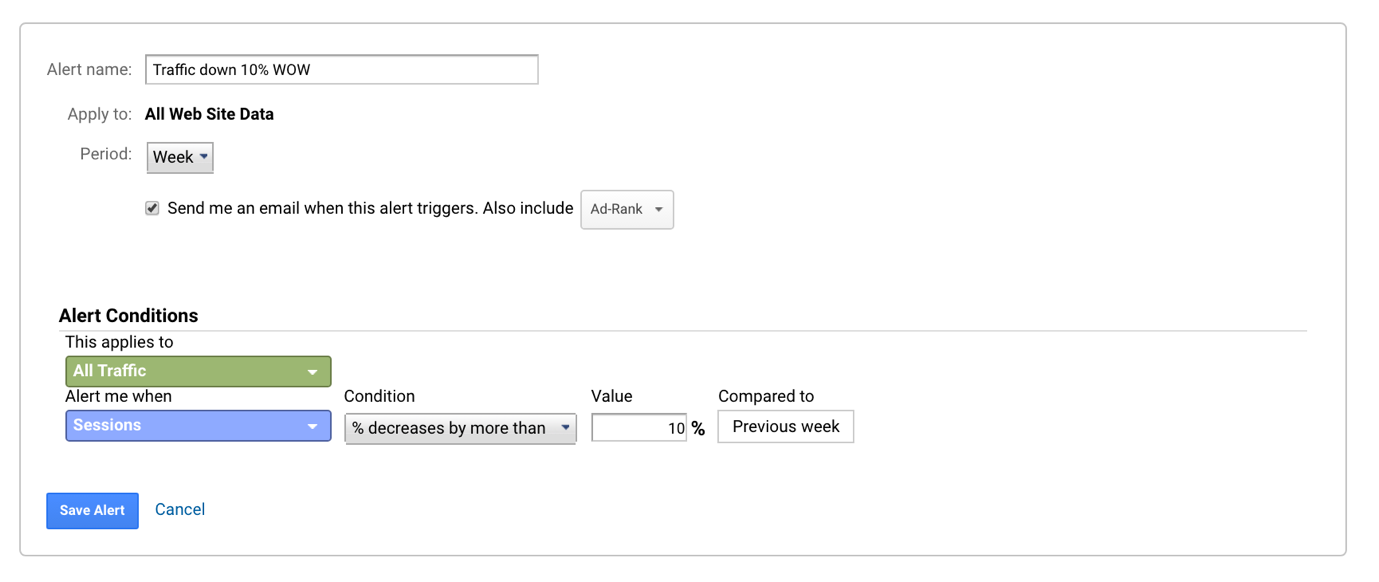Expand the green All Traffic dropdown

pos(198,371)
